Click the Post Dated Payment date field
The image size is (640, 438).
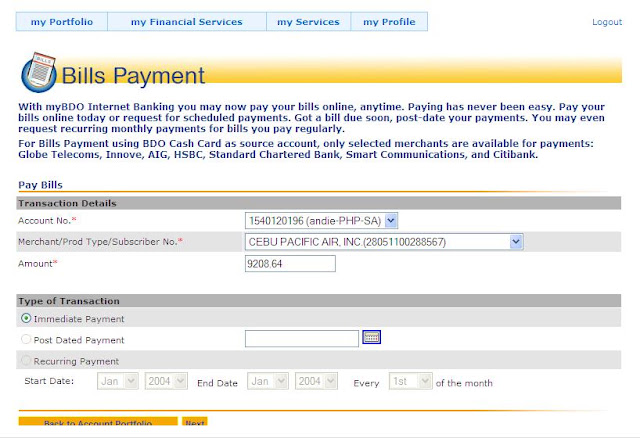pyautogui.click(x=302, y=338)
